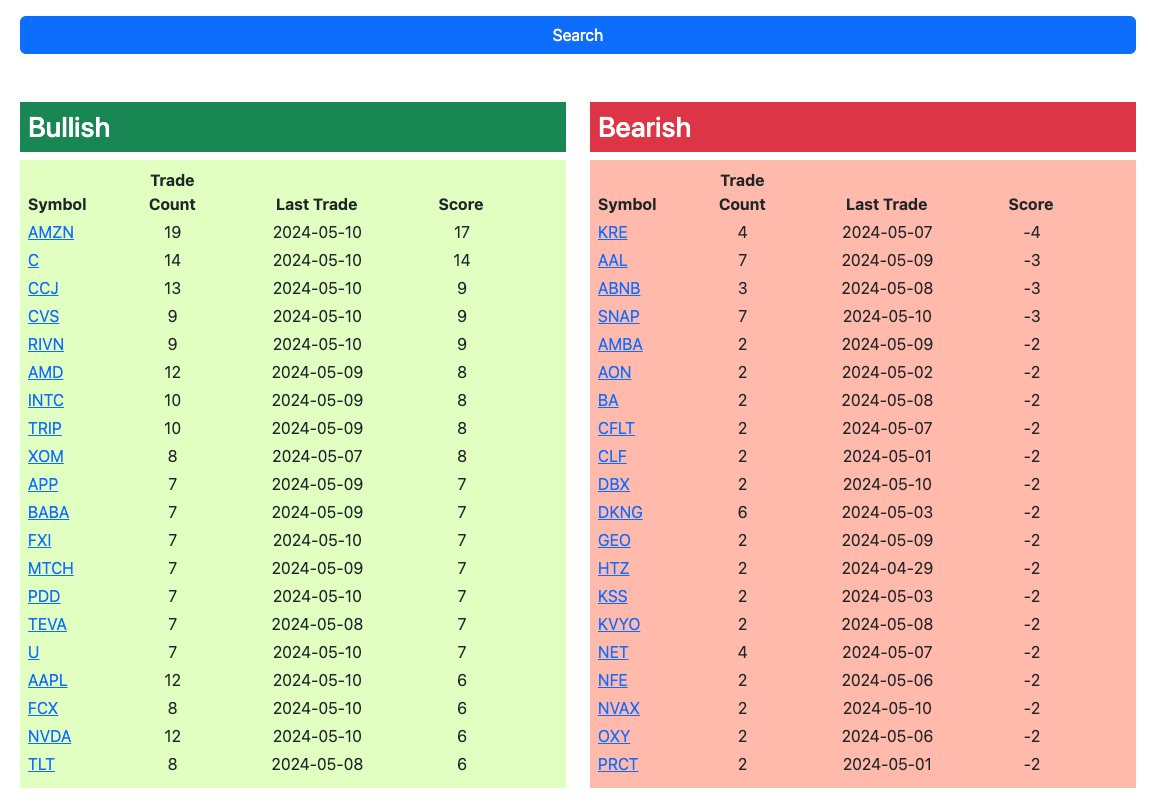Viewport: 1149px width, 808px height.
Task: Open the U symbol link
Action: click(34, 652)
